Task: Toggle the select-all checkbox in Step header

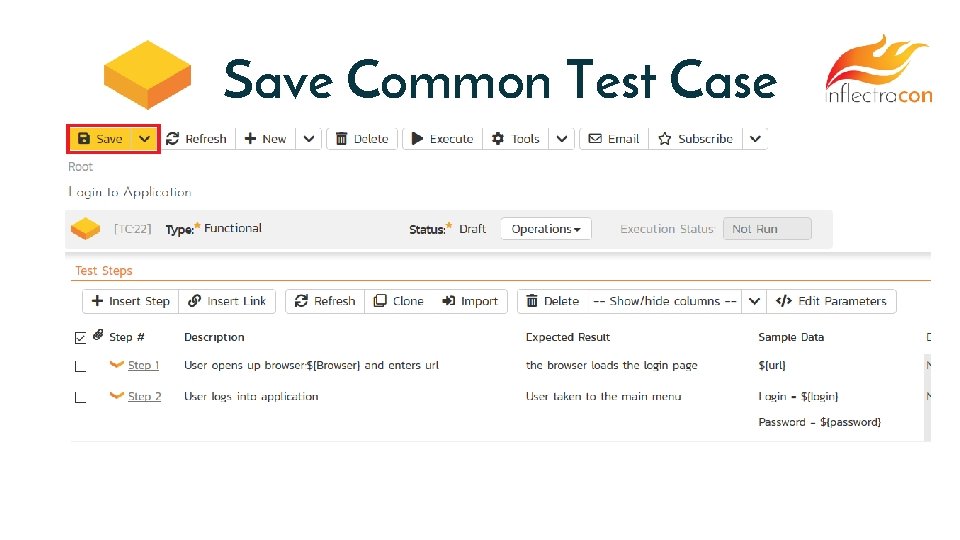Action: point(80,337)
